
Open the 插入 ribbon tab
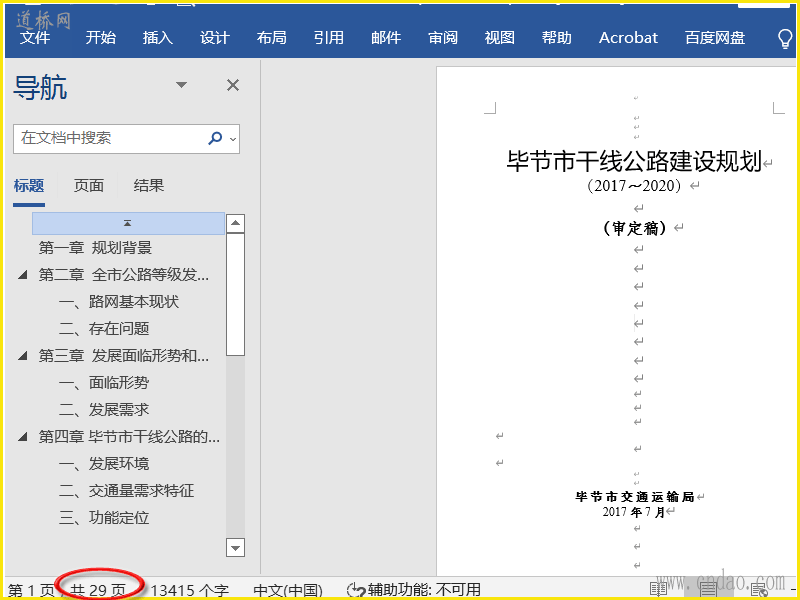158,37
